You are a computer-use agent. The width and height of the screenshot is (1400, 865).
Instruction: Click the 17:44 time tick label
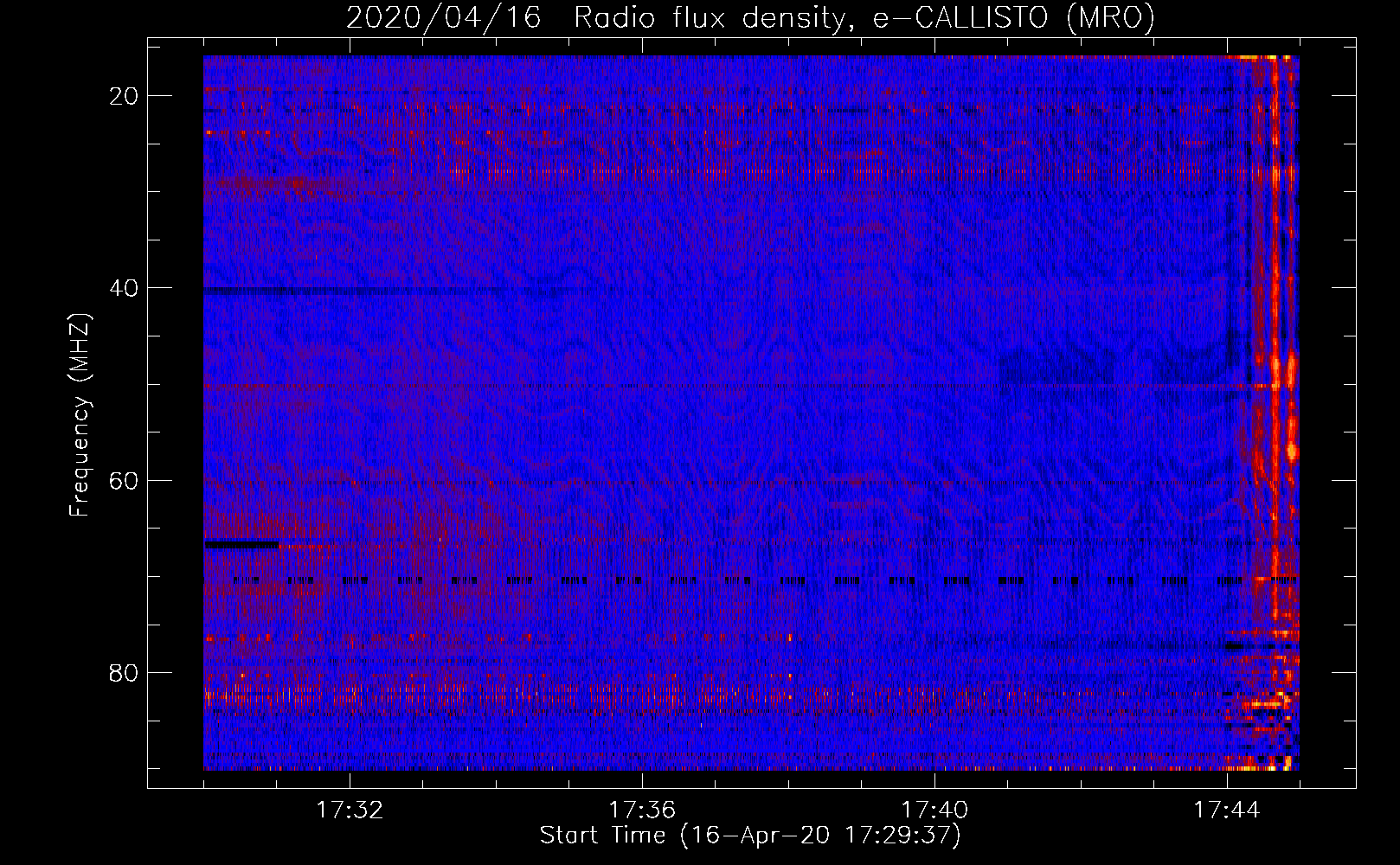(x=1227, y=811)
